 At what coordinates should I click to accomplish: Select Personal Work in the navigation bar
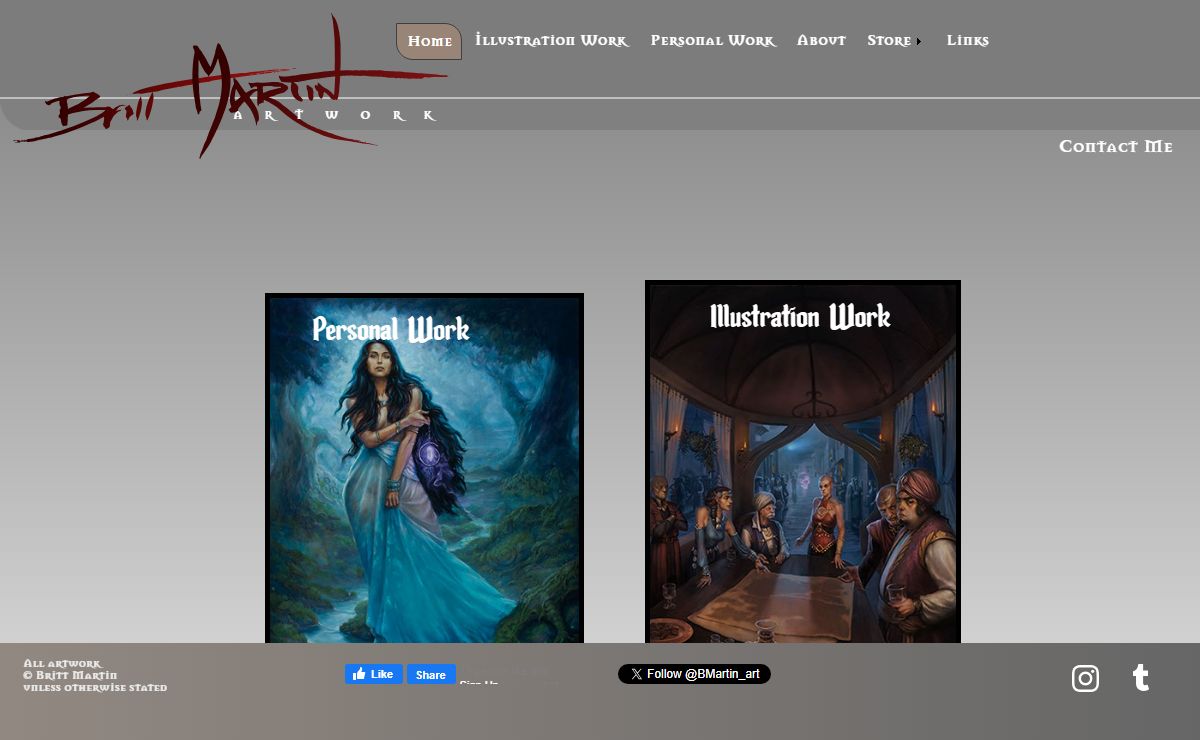(713, 41)
